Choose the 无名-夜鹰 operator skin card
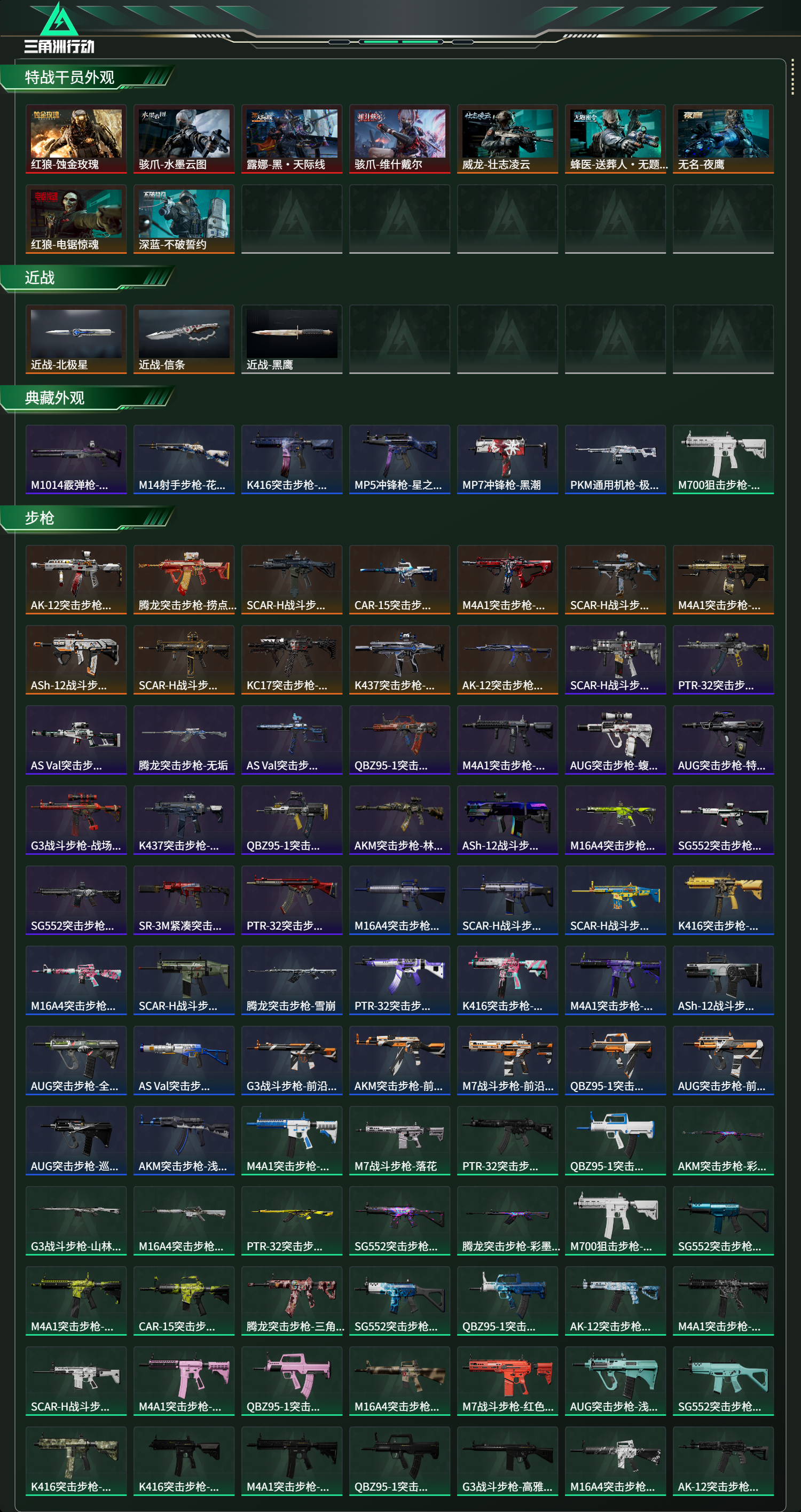The image size is (801, 1512). click(x=723, y=139)
